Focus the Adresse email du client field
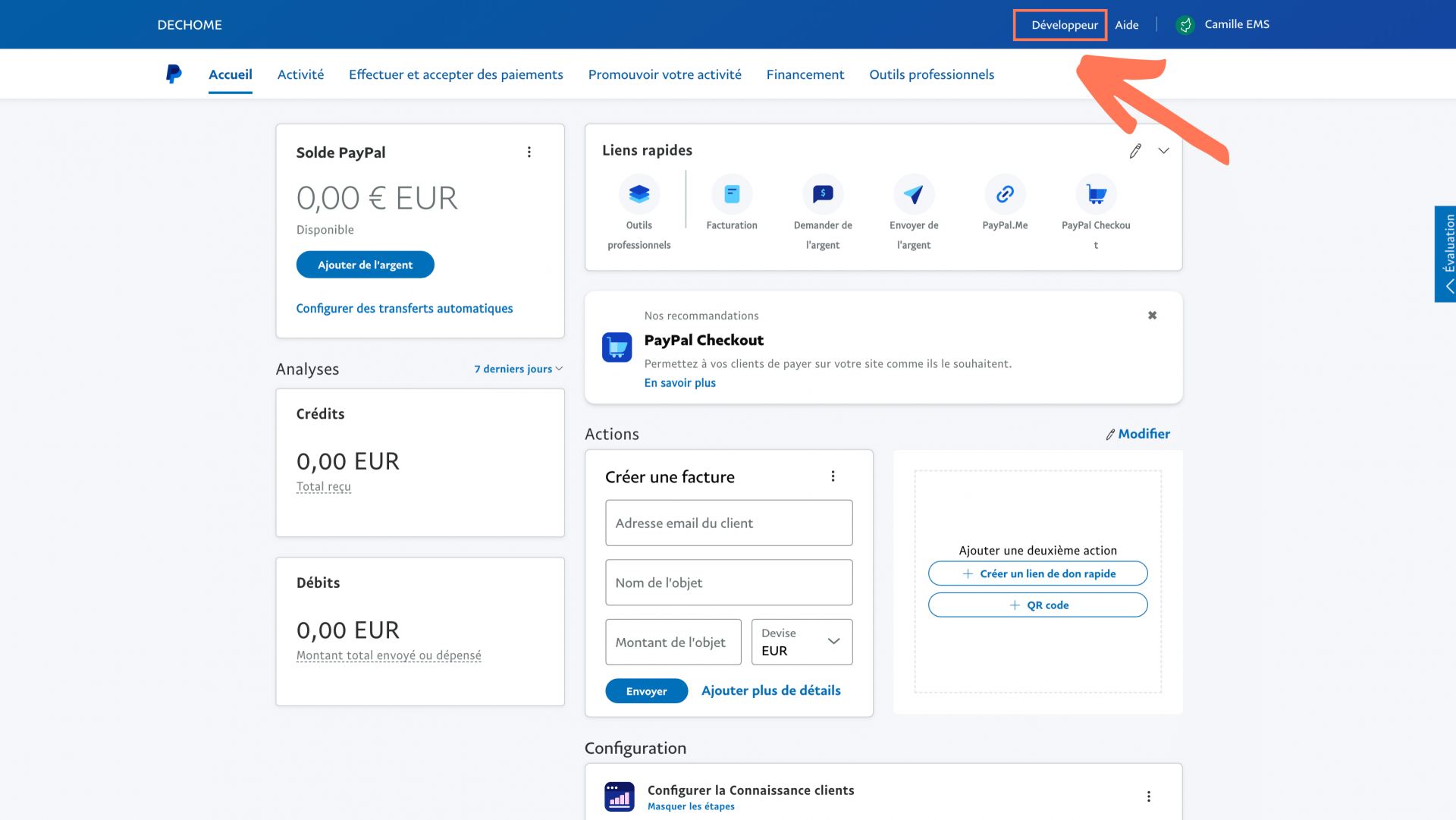This screenshot has width=1456, height=820. click(729, 523)
